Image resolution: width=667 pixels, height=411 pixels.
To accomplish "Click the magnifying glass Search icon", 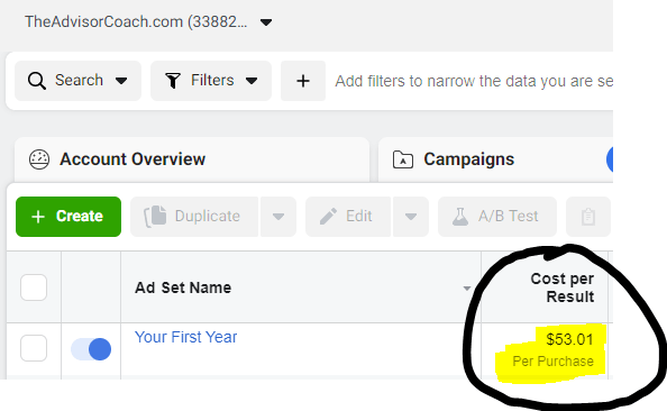I will click(x=37, y=81).
